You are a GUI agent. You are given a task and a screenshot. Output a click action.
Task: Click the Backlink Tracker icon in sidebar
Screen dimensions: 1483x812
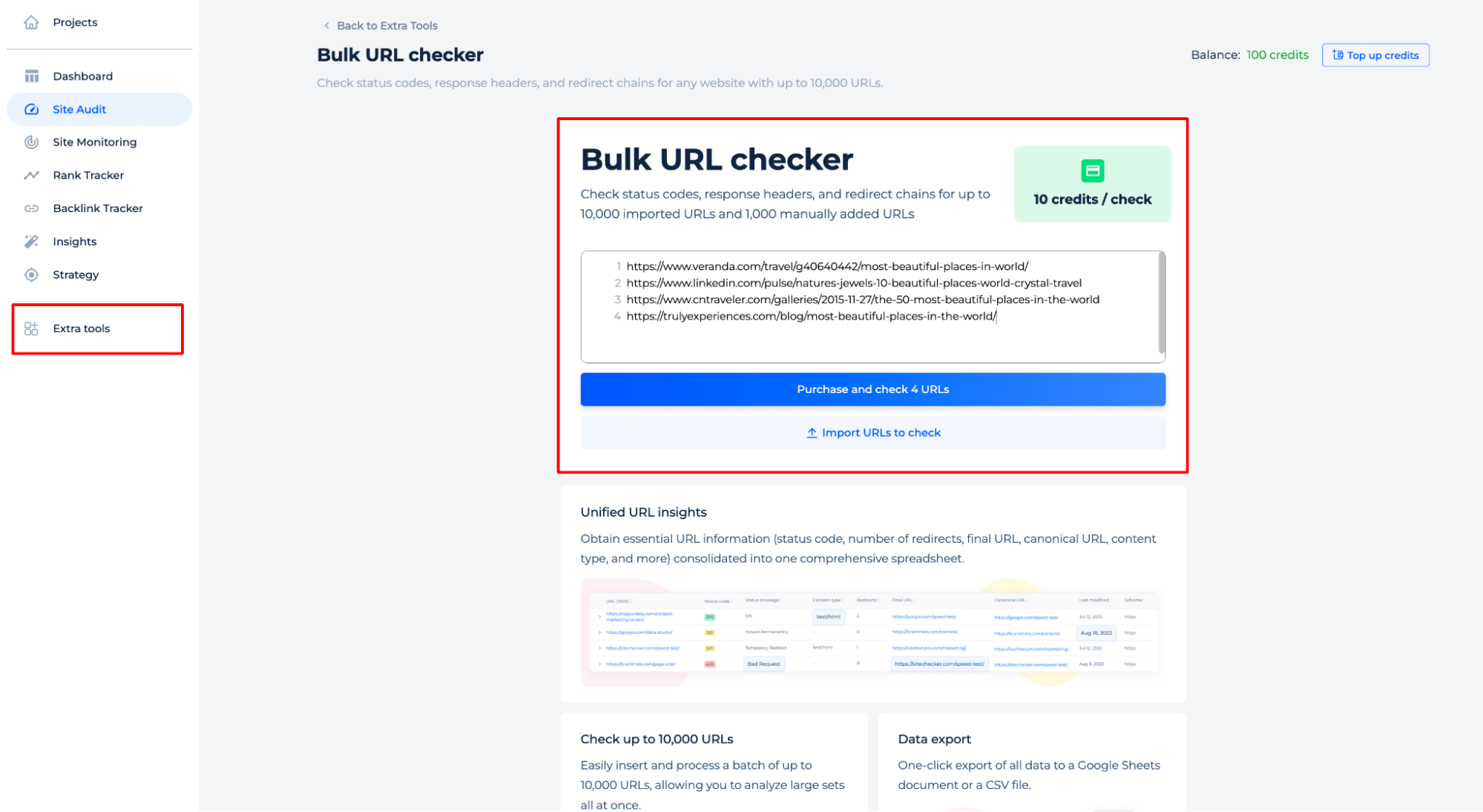tap(30, 208)
